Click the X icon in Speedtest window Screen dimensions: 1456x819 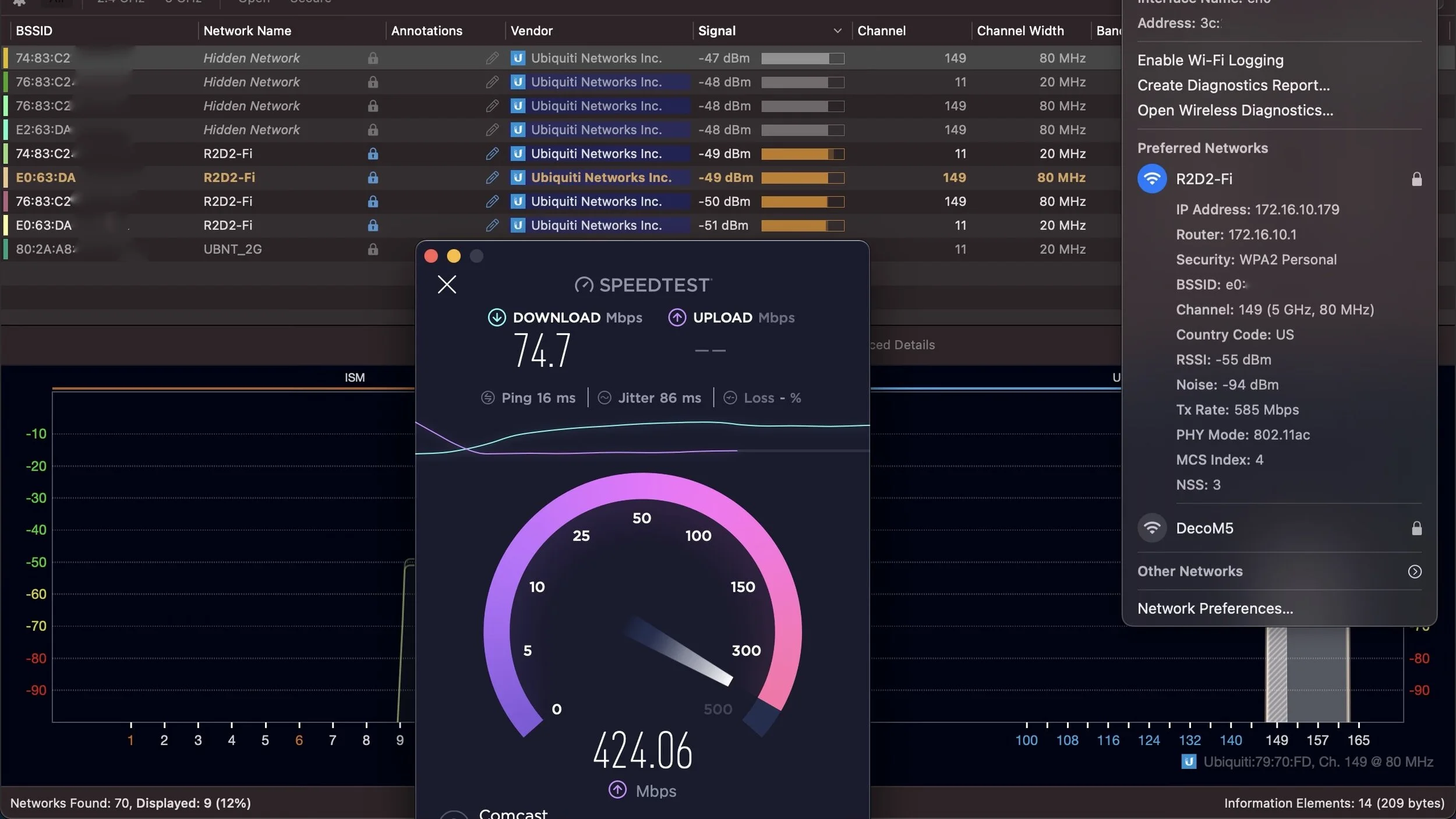(x=447, y=284)
